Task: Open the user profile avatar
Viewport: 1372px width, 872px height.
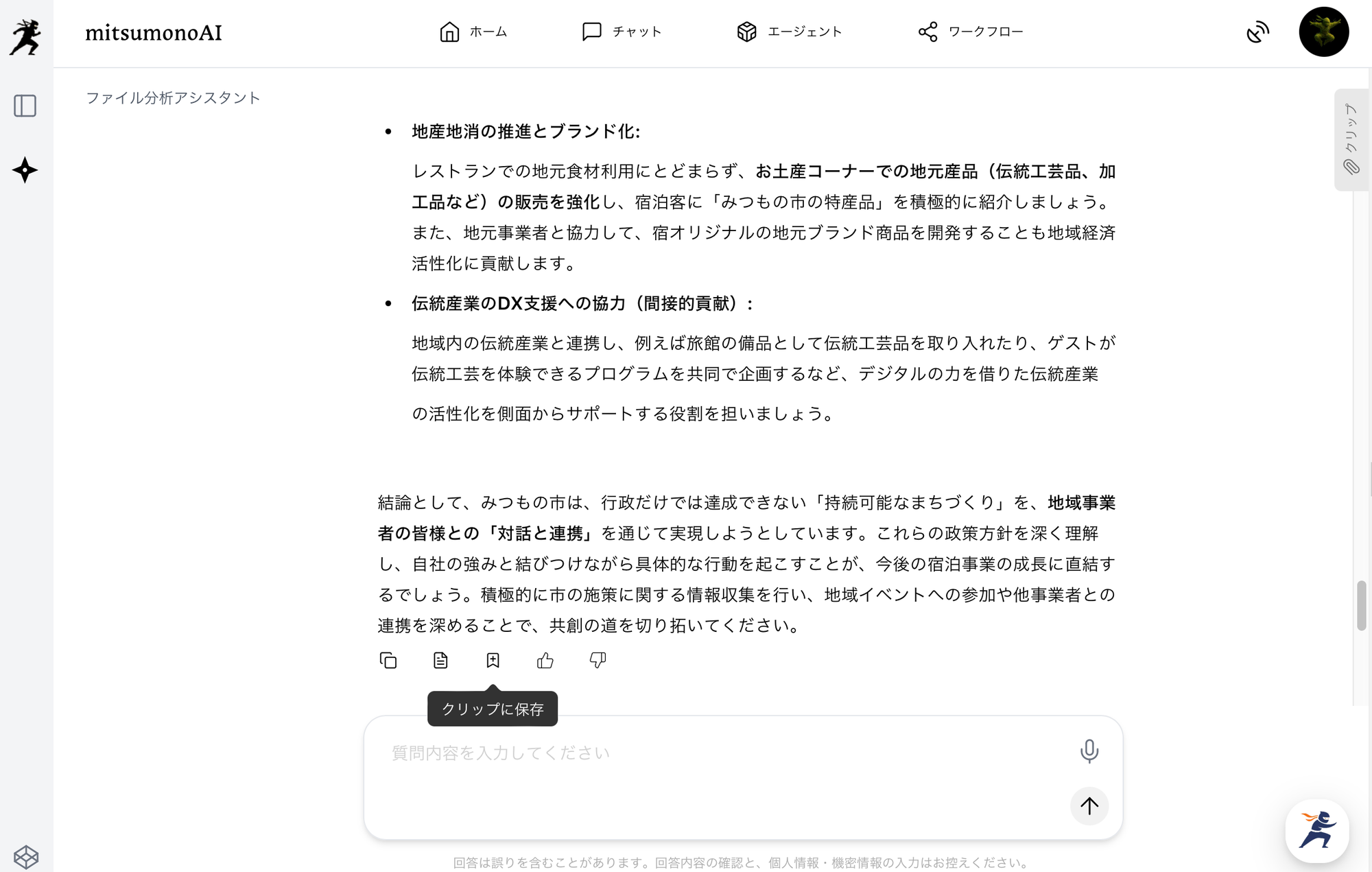Action: 1323,32
